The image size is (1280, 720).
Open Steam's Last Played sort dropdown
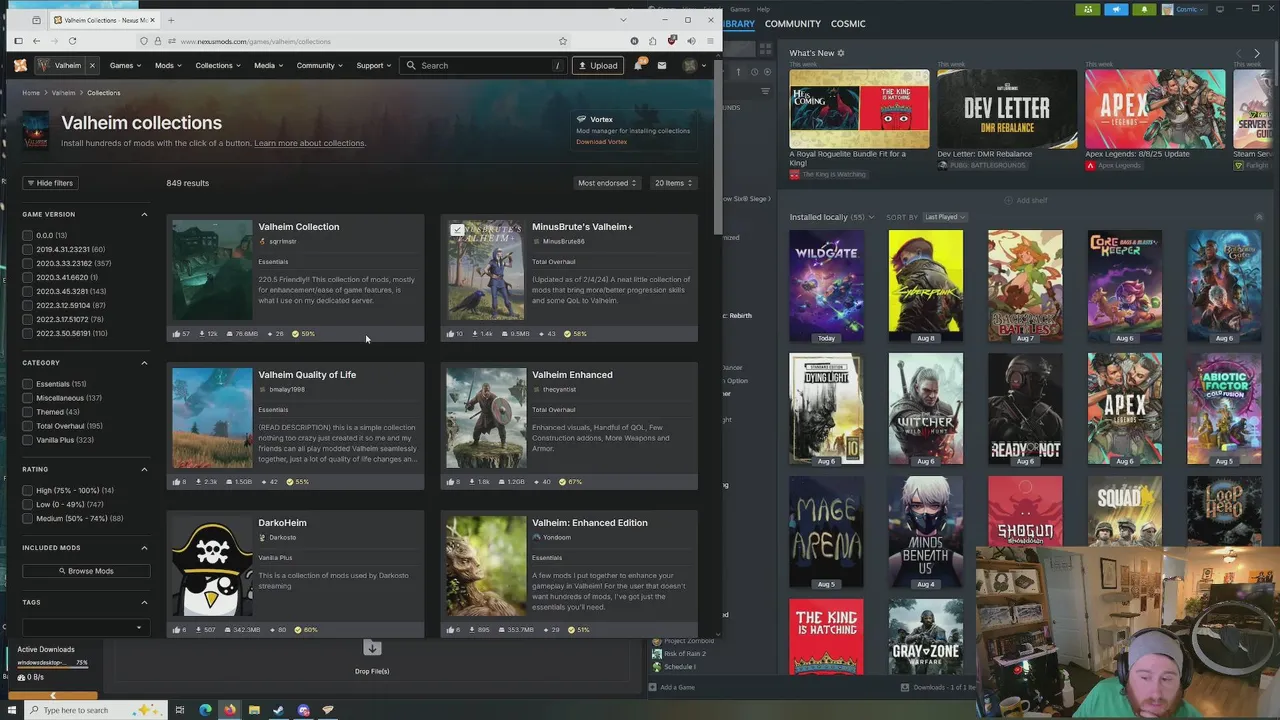click(944, 217)
